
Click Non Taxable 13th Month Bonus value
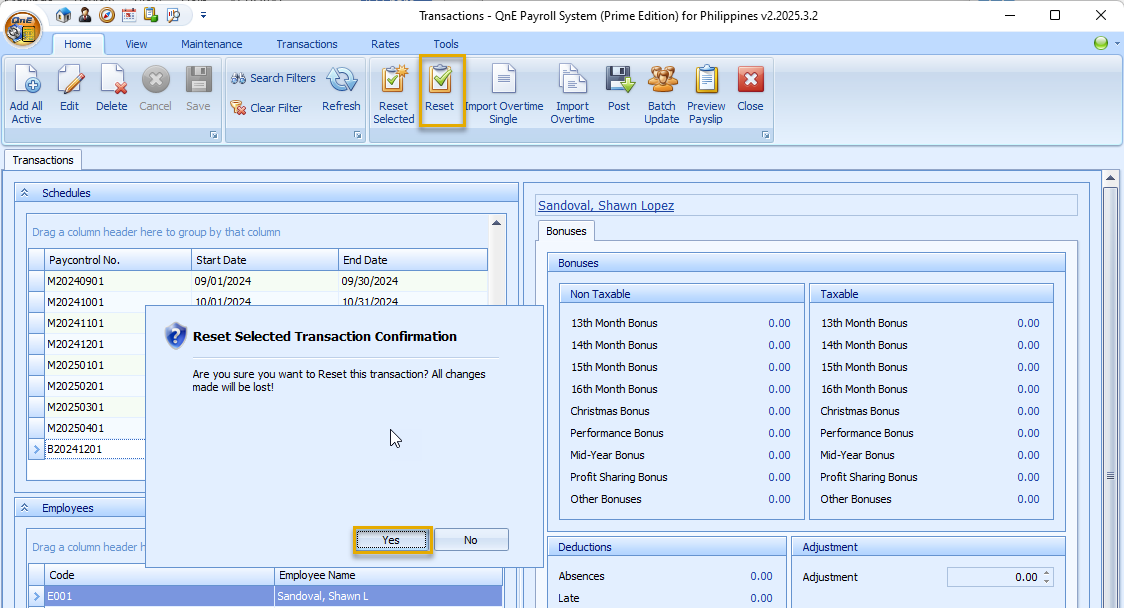(779, 323)
